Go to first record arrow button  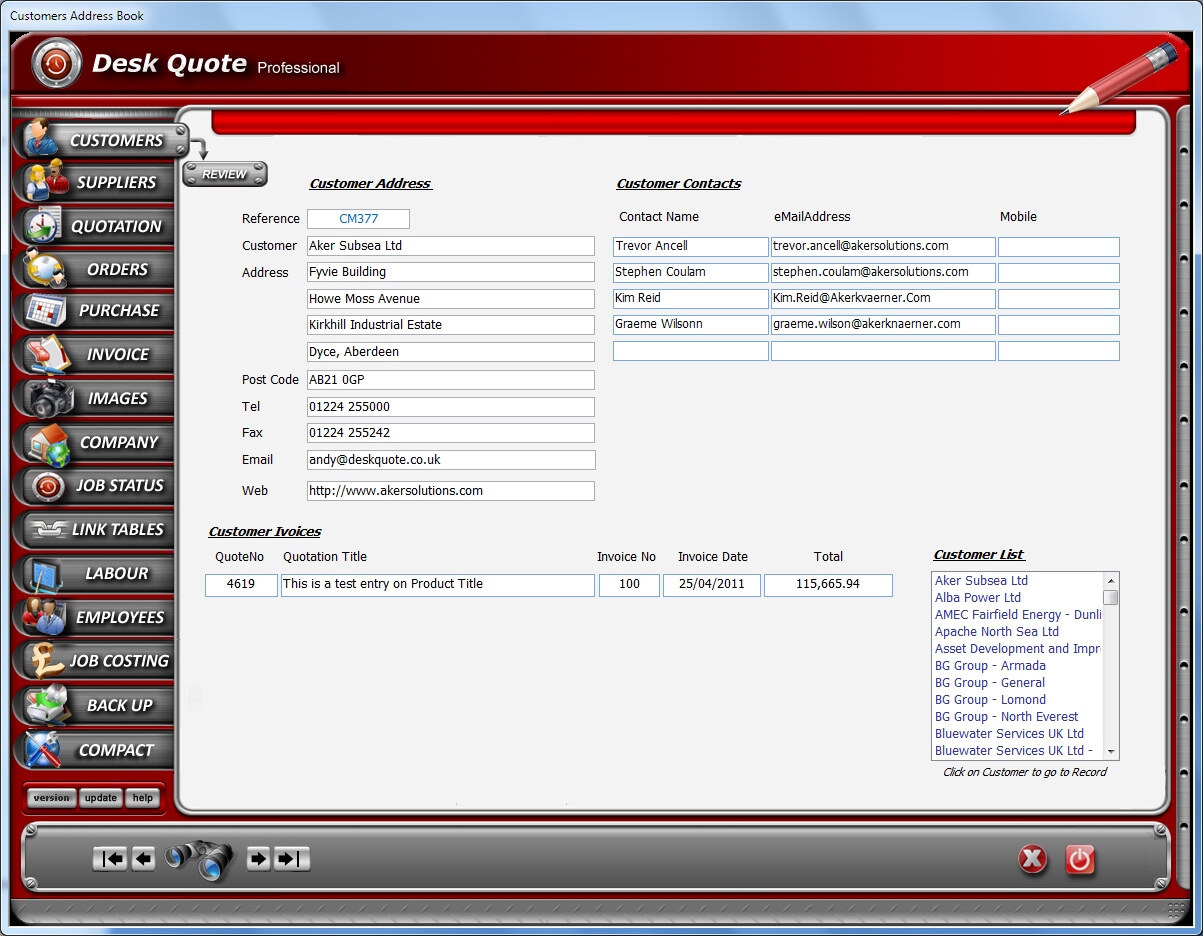(x=110, y=859)
